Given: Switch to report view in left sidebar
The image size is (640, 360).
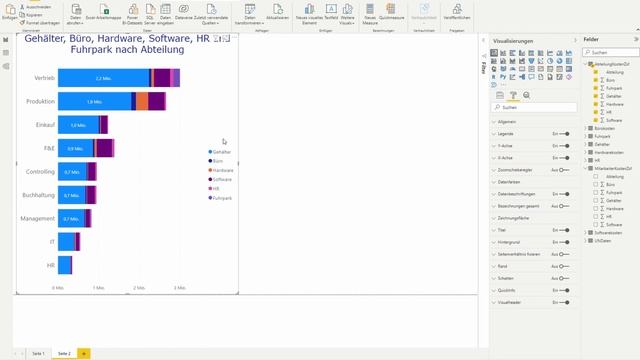Looking at the screenshot, I should (x=6, y=40).
